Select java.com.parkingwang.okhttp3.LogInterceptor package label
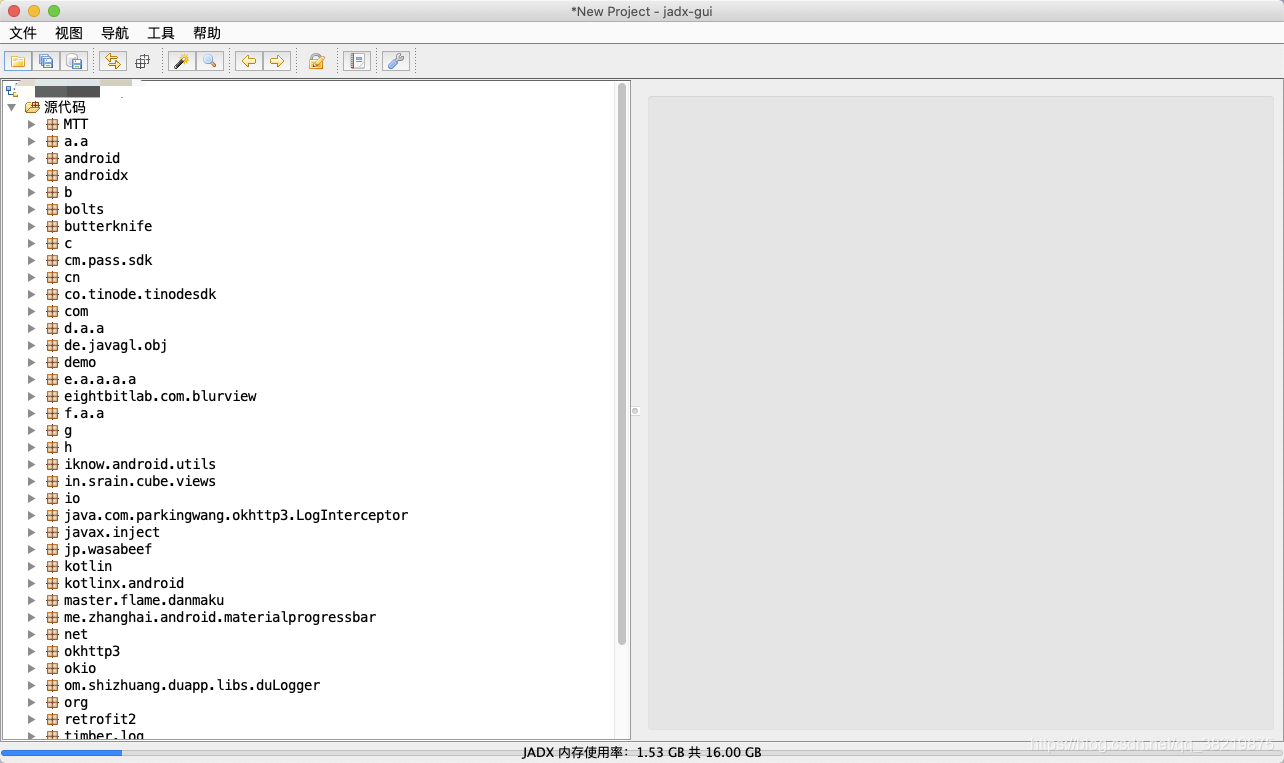Screen dimensions: 1284x763 (x=236, y=515)
